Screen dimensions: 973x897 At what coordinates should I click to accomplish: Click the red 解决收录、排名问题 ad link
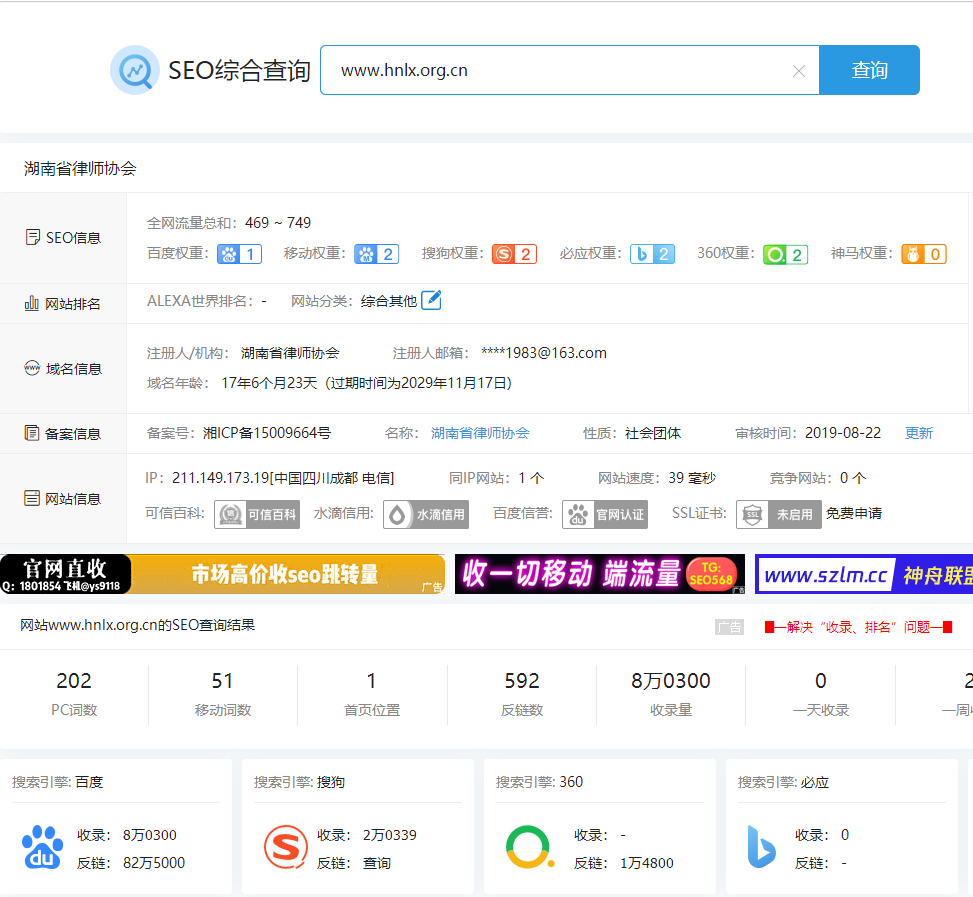[859, 627]
